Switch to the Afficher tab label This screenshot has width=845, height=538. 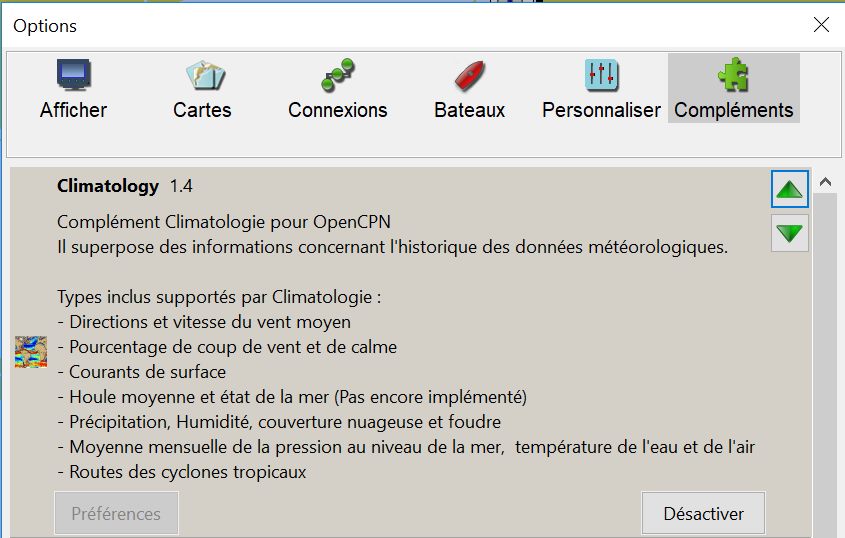click(x=73, y=110)
